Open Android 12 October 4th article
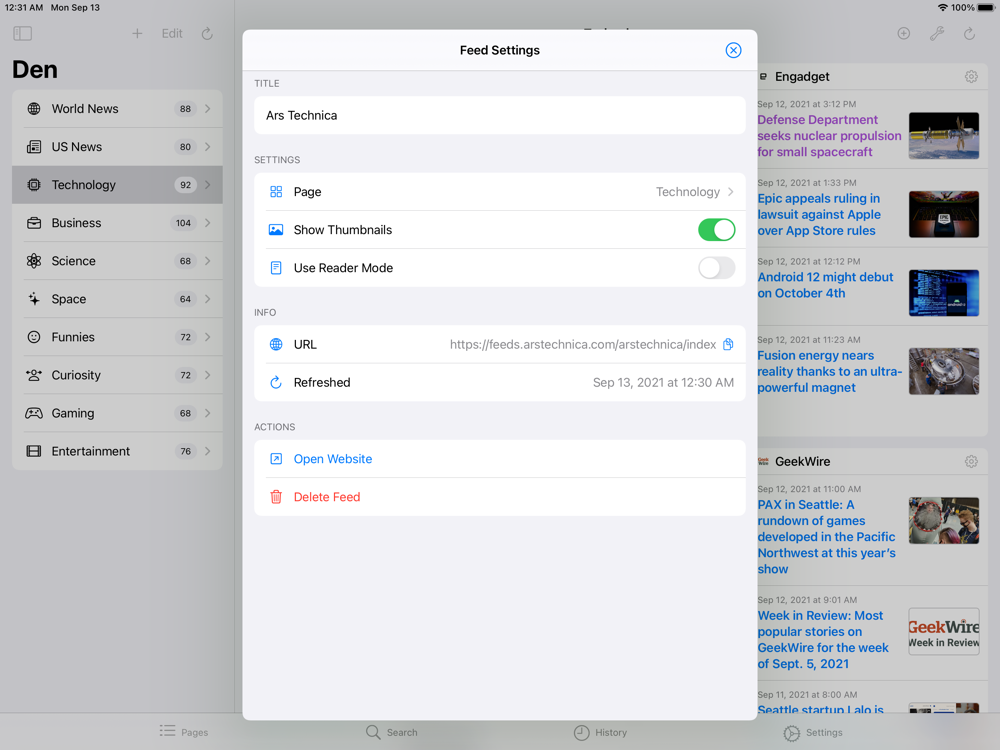This screenshot has width=1000, height=750. pos(825,285)
